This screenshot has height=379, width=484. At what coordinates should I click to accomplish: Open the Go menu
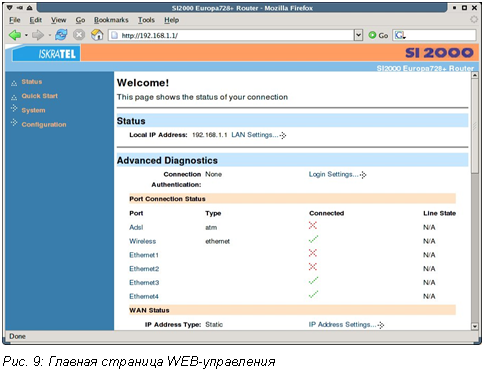coord(80,20)
